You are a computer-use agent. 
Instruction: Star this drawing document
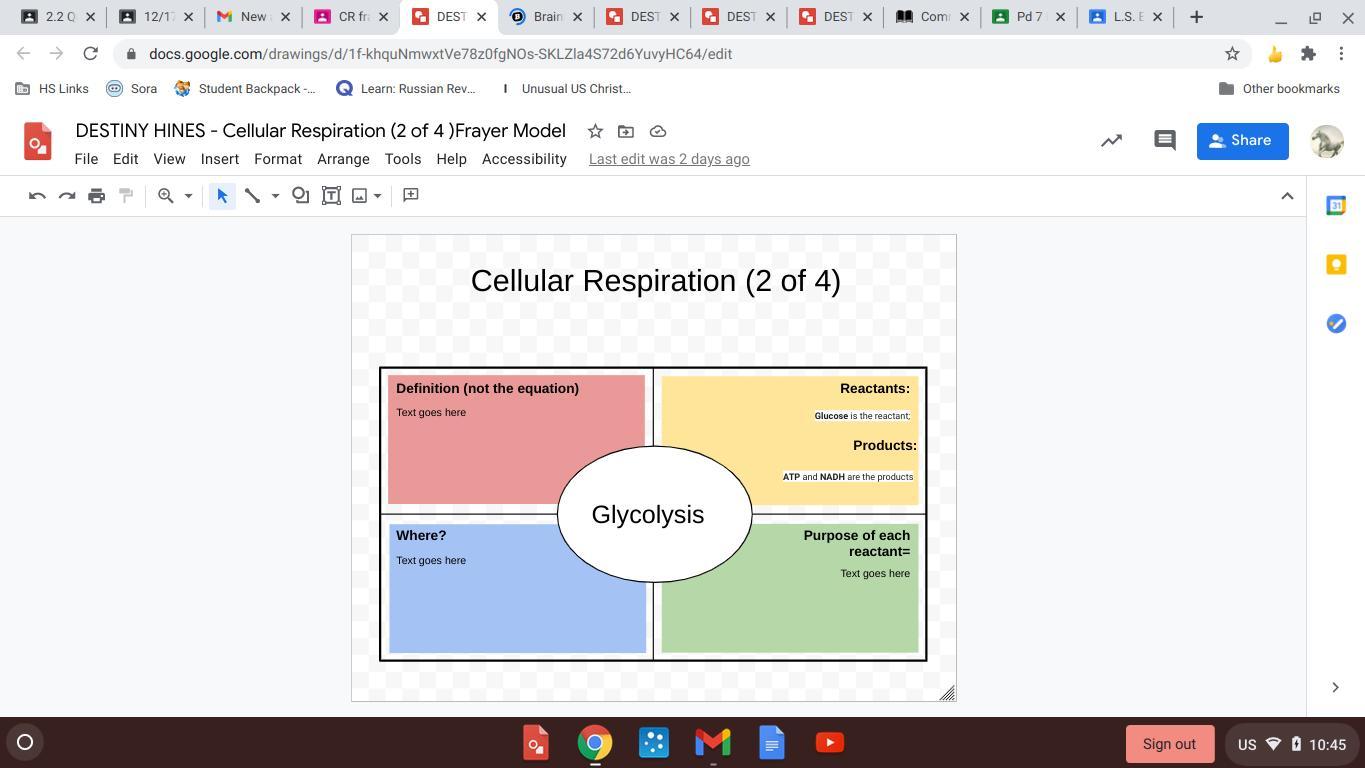coord(595,131)
